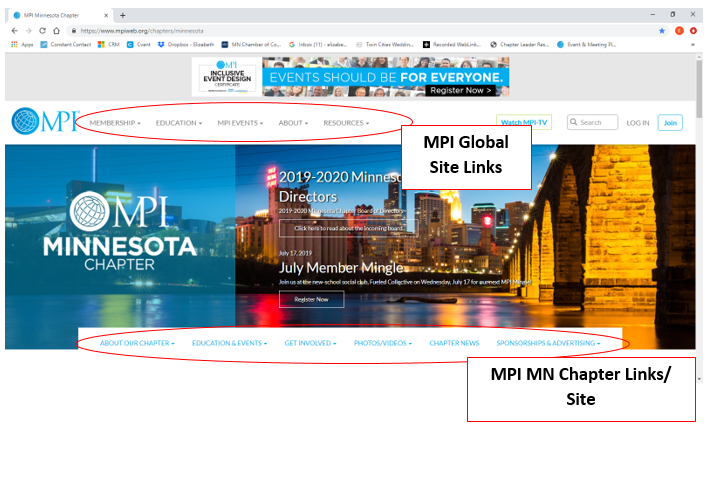Screen dimensions: 716x489
Task: Open the Apps grid in bookmarks bar
Action: (22, 44)
